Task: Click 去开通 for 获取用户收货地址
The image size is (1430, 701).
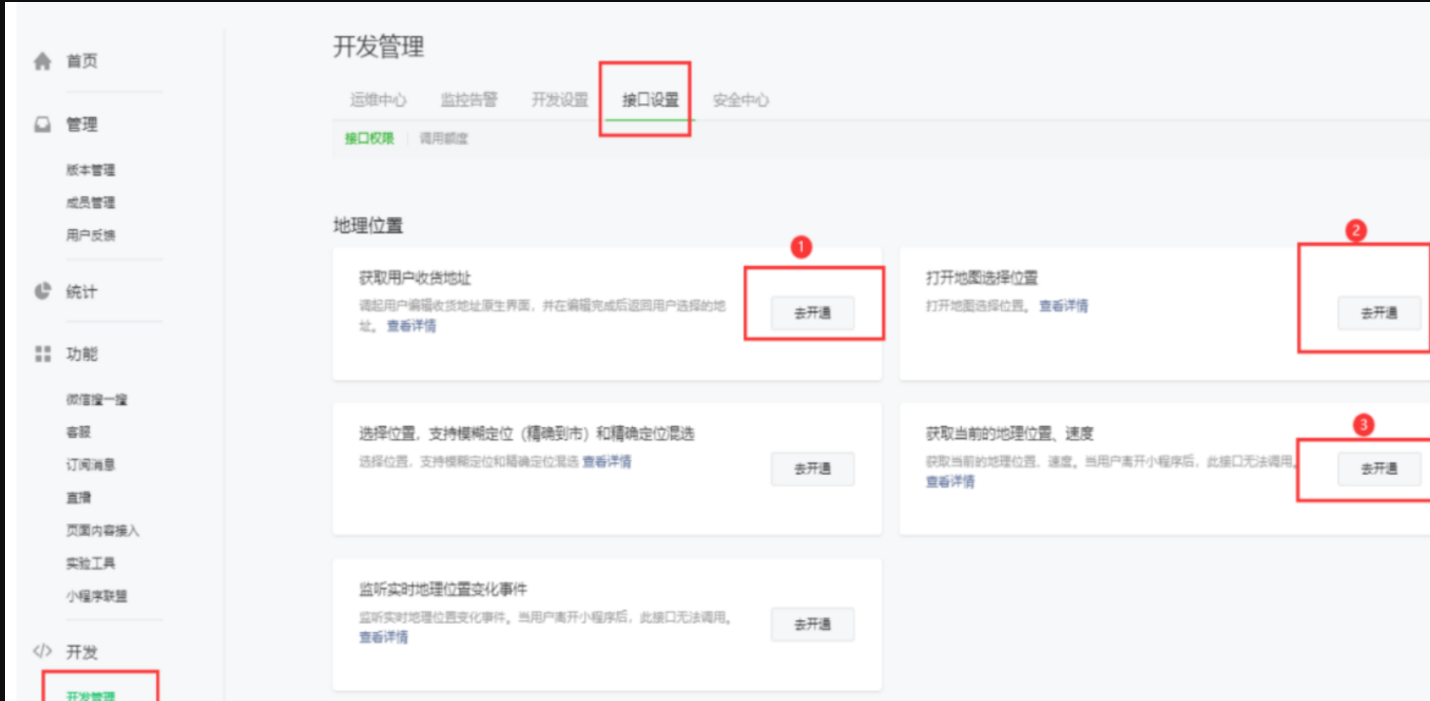Action: click(x=812, y=313)
